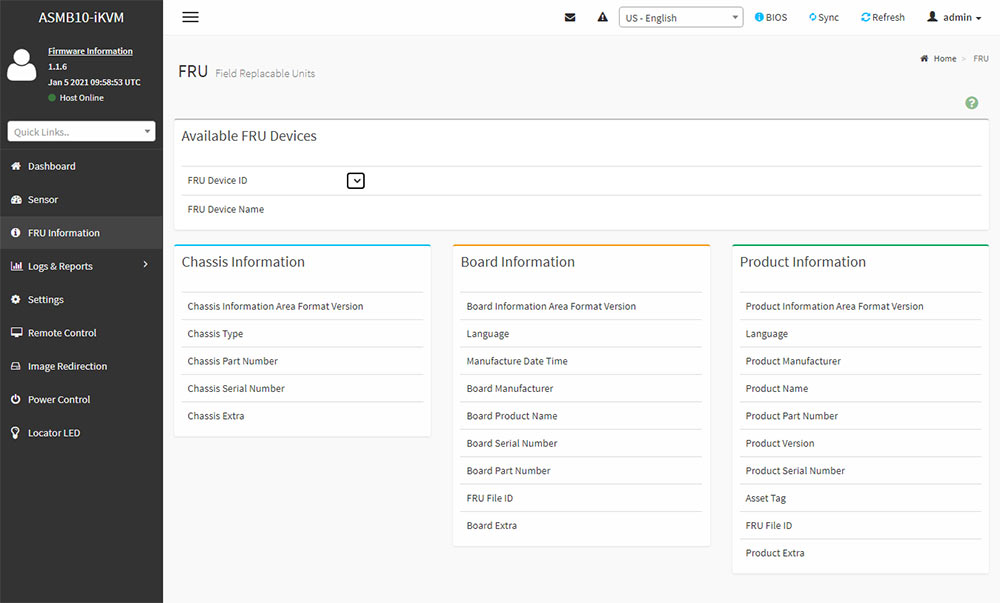Click the green help question mark icon
Screen dimensions: 1000x603
[971, 103]
